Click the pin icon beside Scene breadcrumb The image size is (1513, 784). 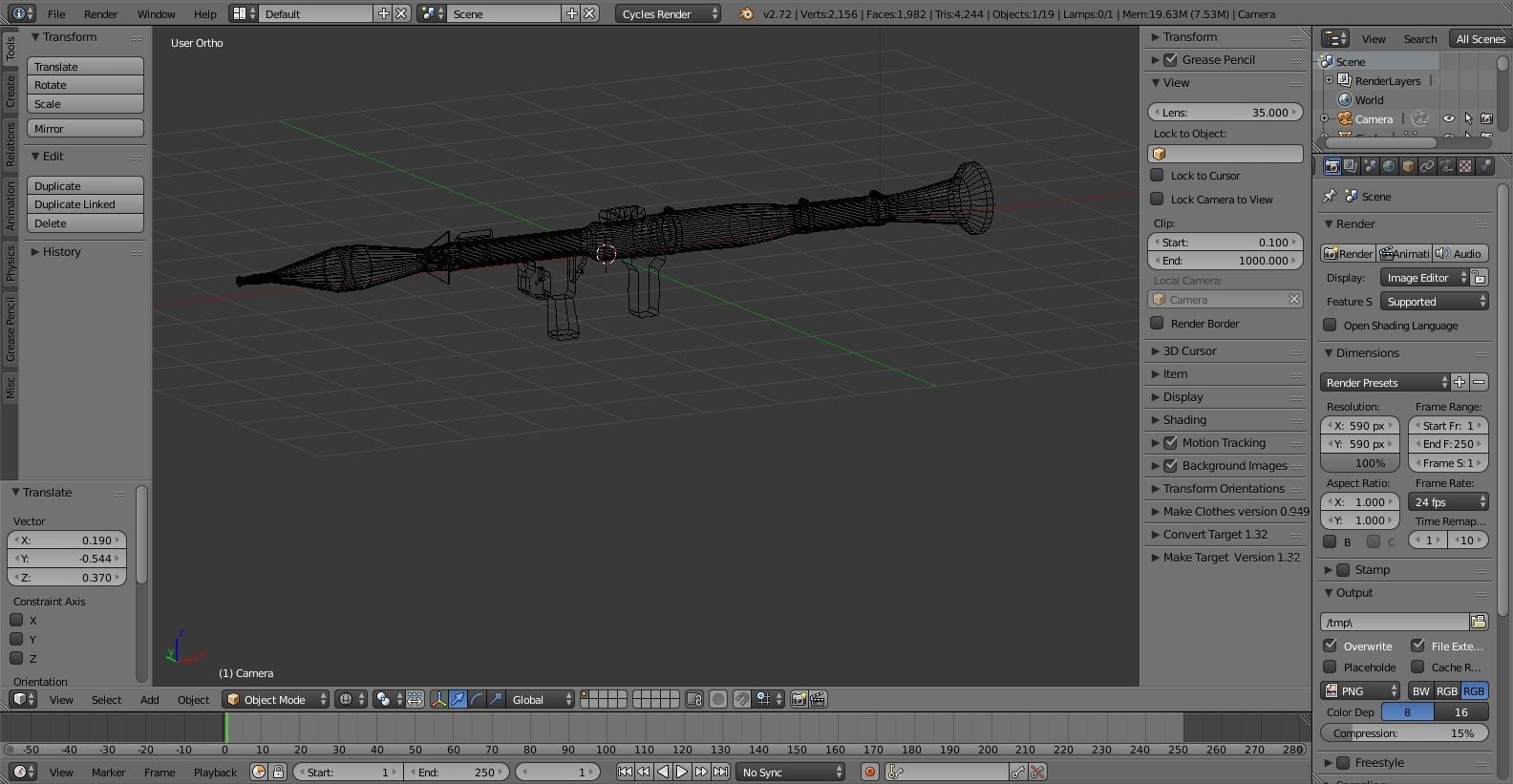[x=1329, y=196]
